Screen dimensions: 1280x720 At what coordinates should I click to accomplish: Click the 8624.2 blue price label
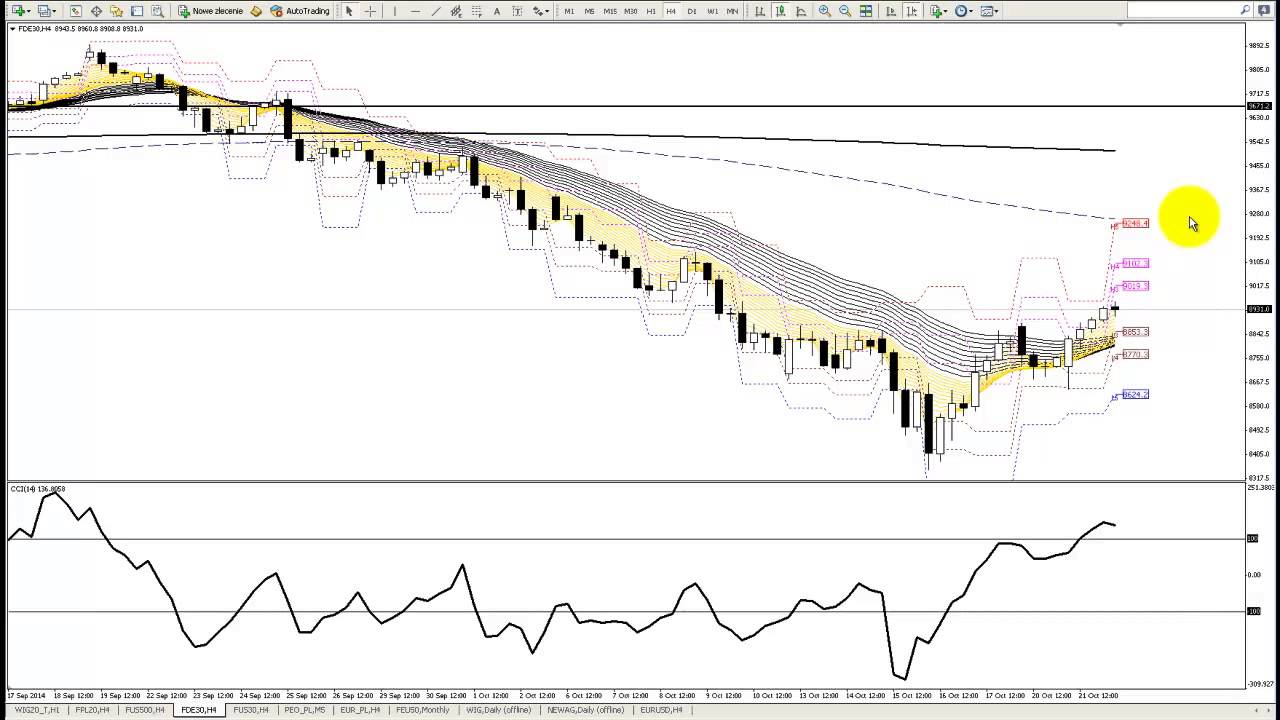1135,394
